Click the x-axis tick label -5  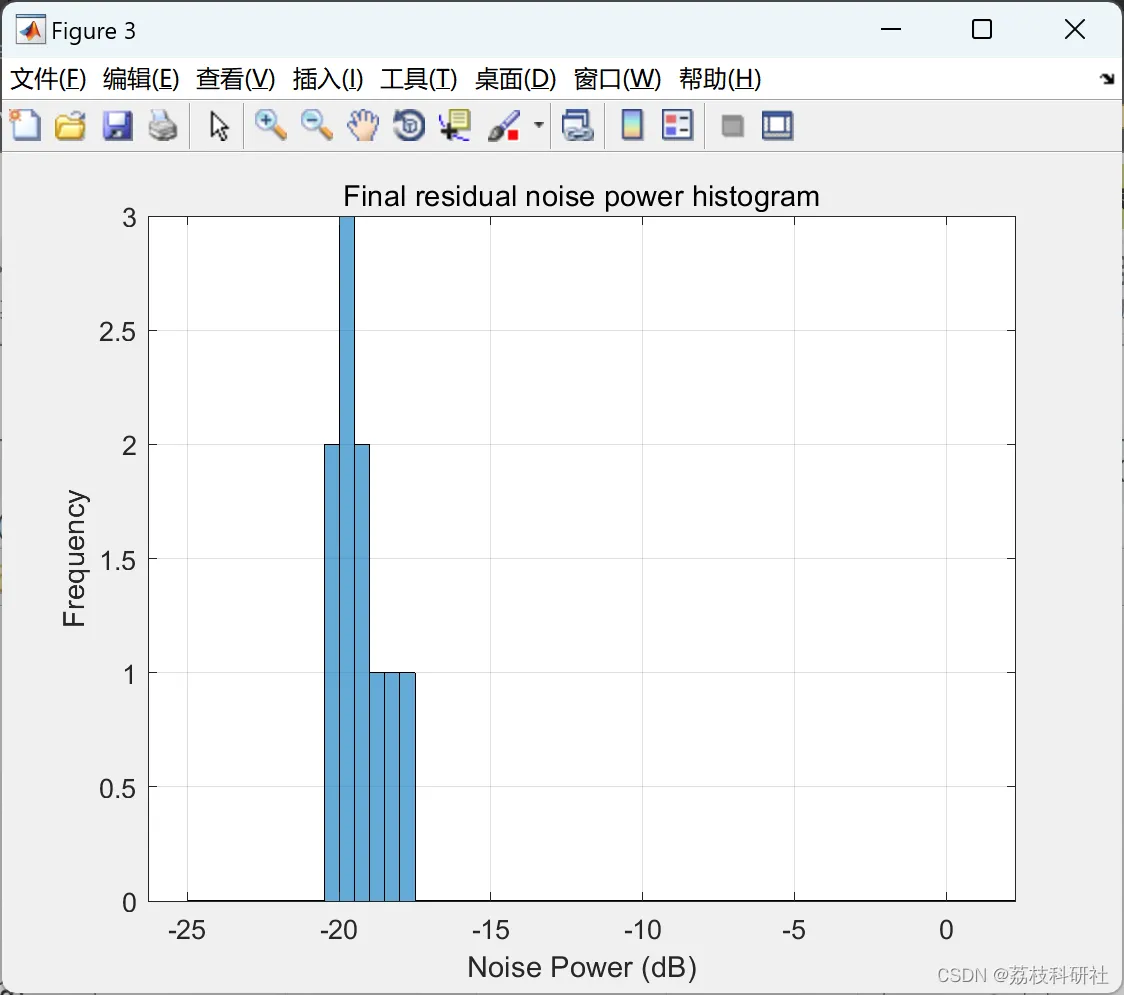tap(794, 930)
